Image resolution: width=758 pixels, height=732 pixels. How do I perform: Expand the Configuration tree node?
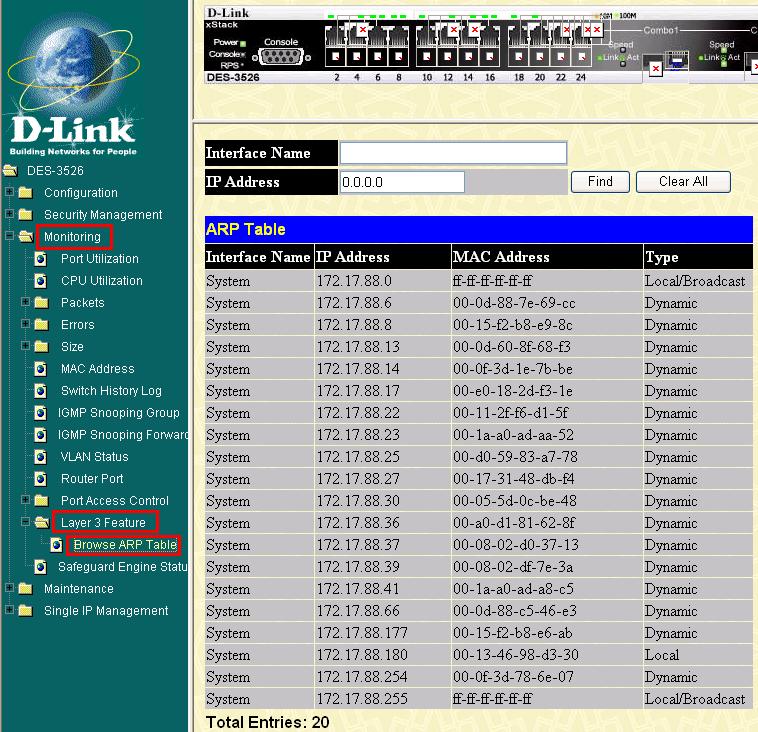pyautogui.click(x=9, y=192)
